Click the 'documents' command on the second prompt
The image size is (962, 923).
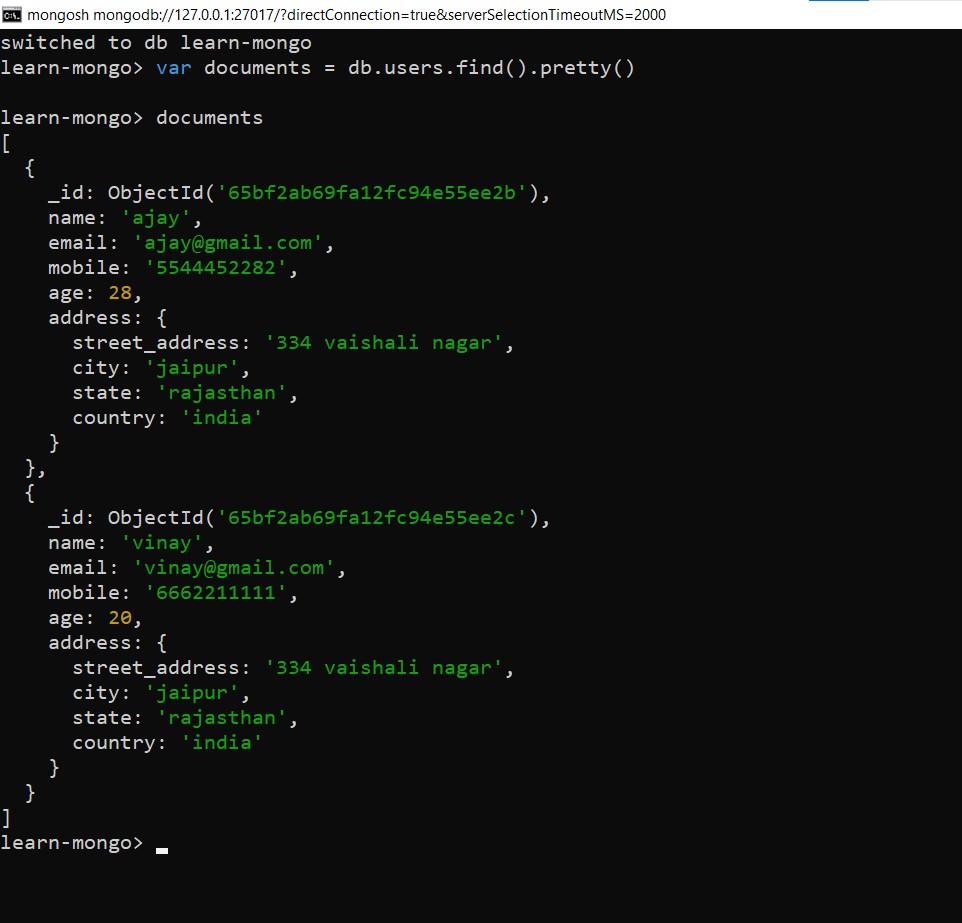(x=209, y=118)
